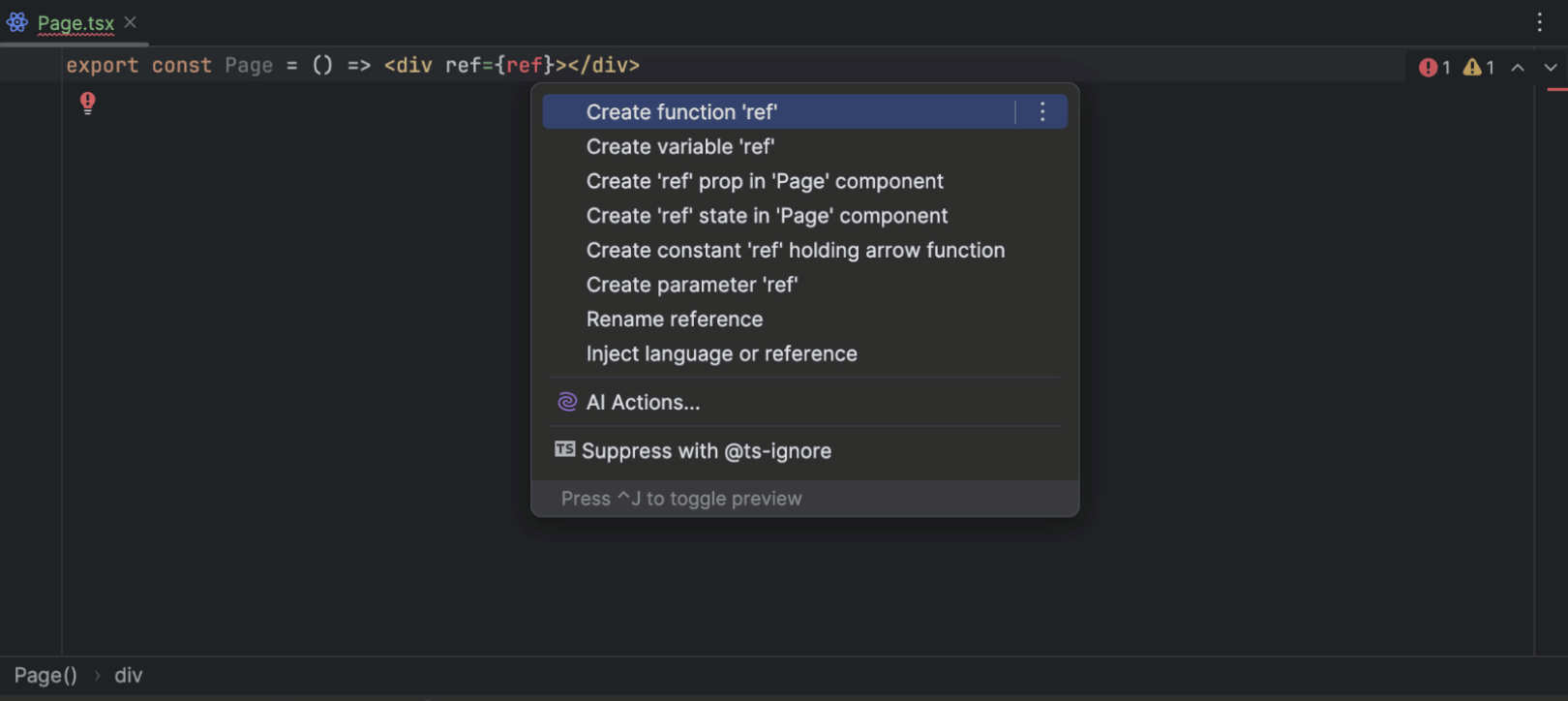
Task: Close the Page.tsx editor tab
Action: pos(131,22)
